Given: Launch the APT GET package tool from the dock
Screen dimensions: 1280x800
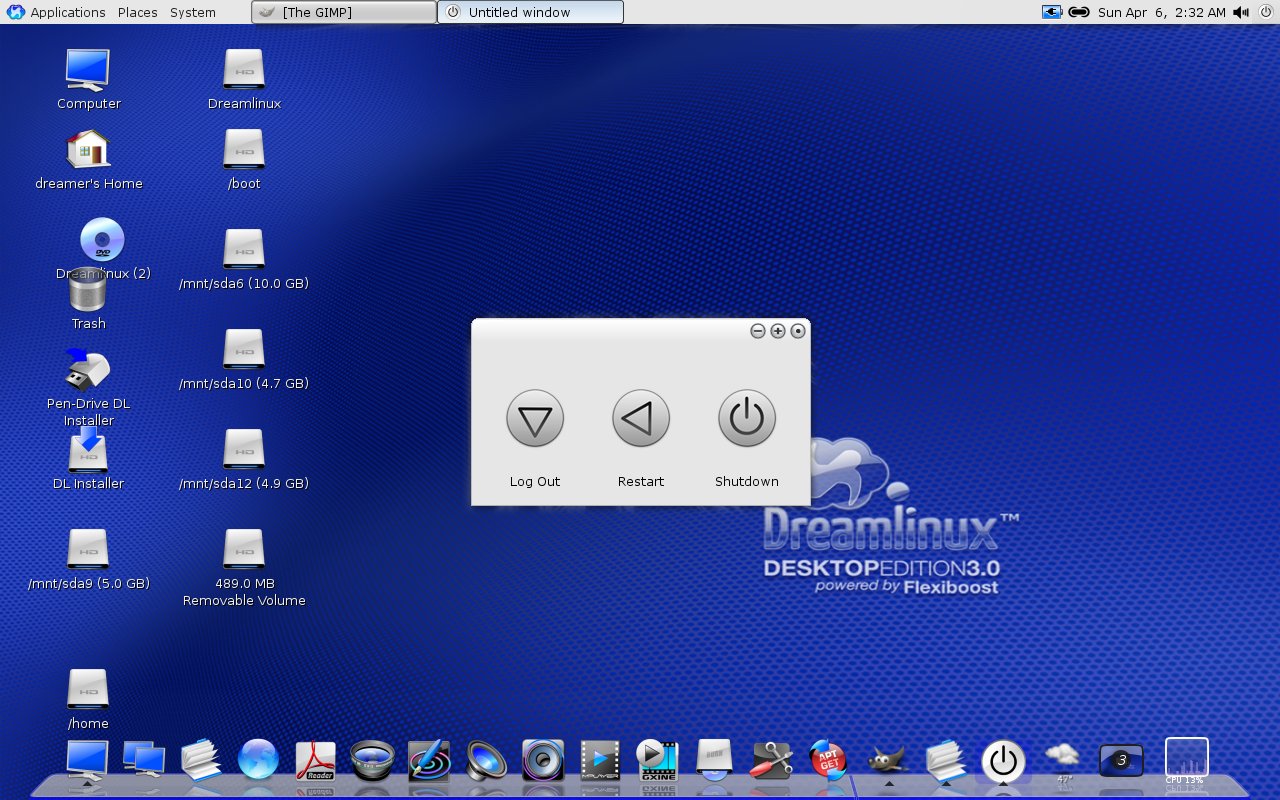Looking at the screenshot, I should [x=828, y=761].
